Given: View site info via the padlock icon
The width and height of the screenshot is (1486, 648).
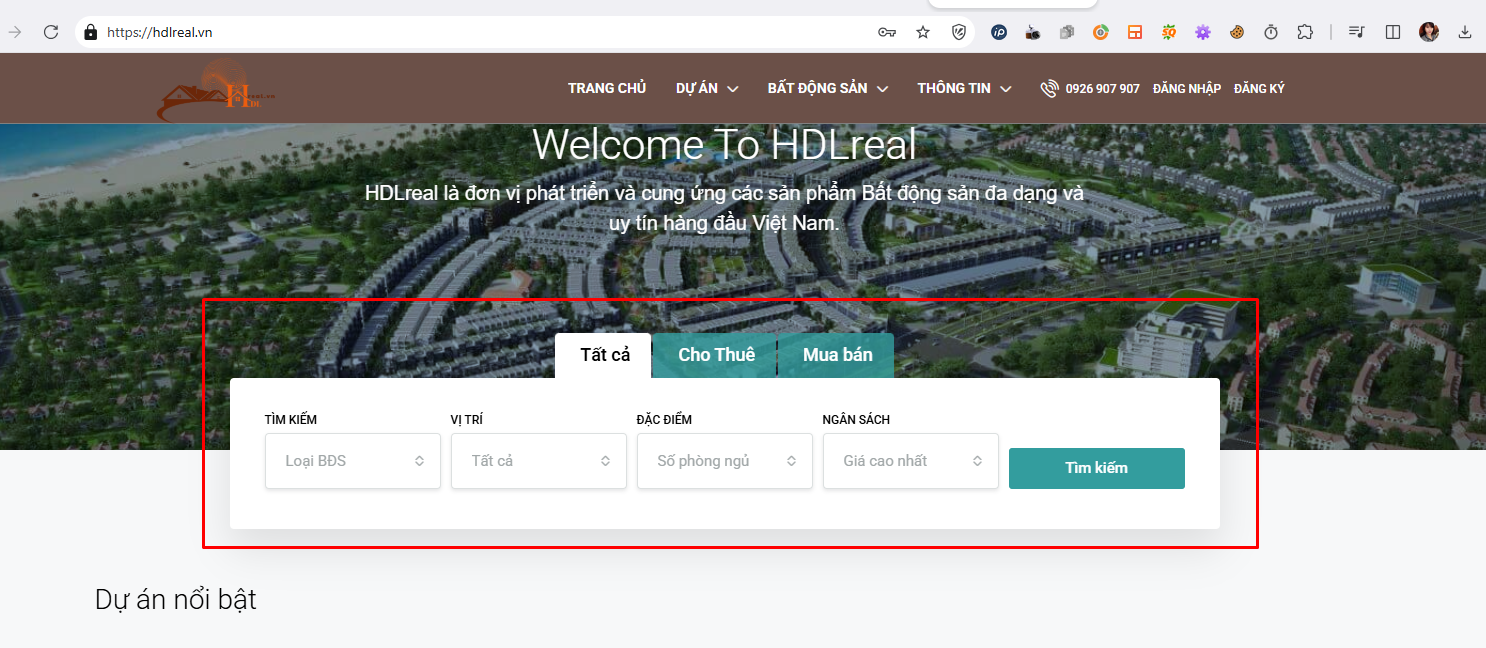Looking at the screenshot, I should (91, 32).
